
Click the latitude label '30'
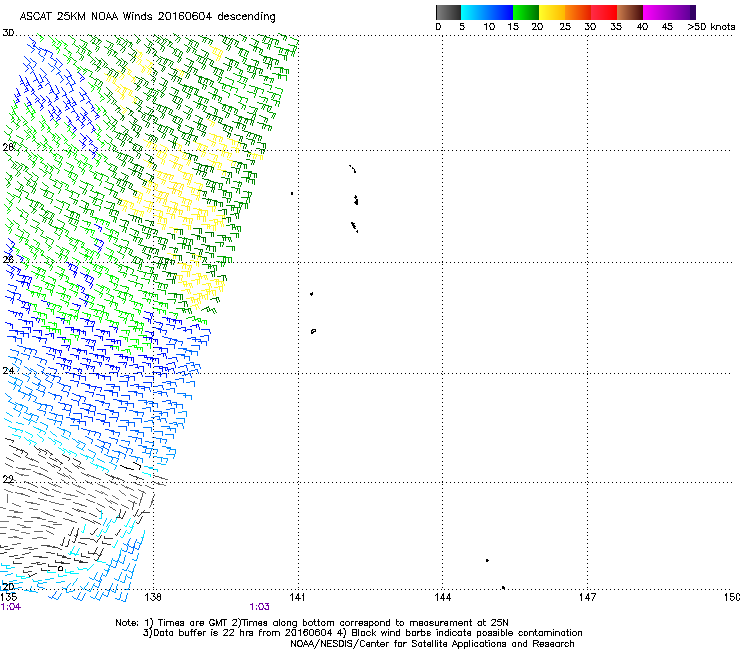8,33
